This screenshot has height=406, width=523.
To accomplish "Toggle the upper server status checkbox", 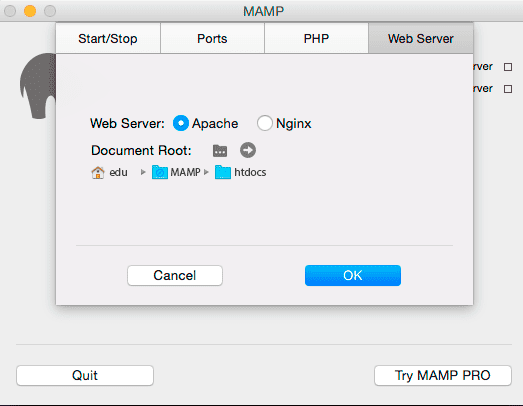I will pos(508,67).
